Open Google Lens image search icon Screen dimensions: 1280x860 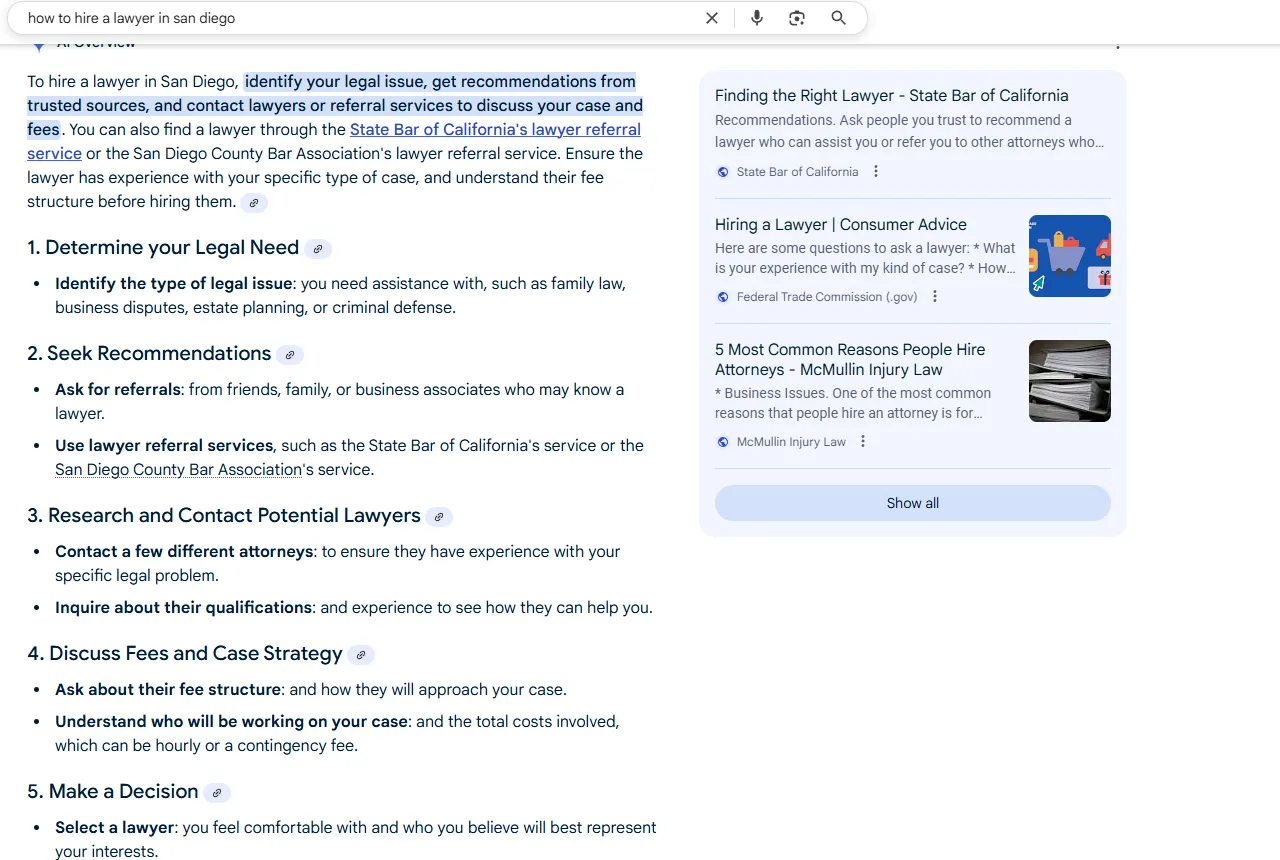797,18
